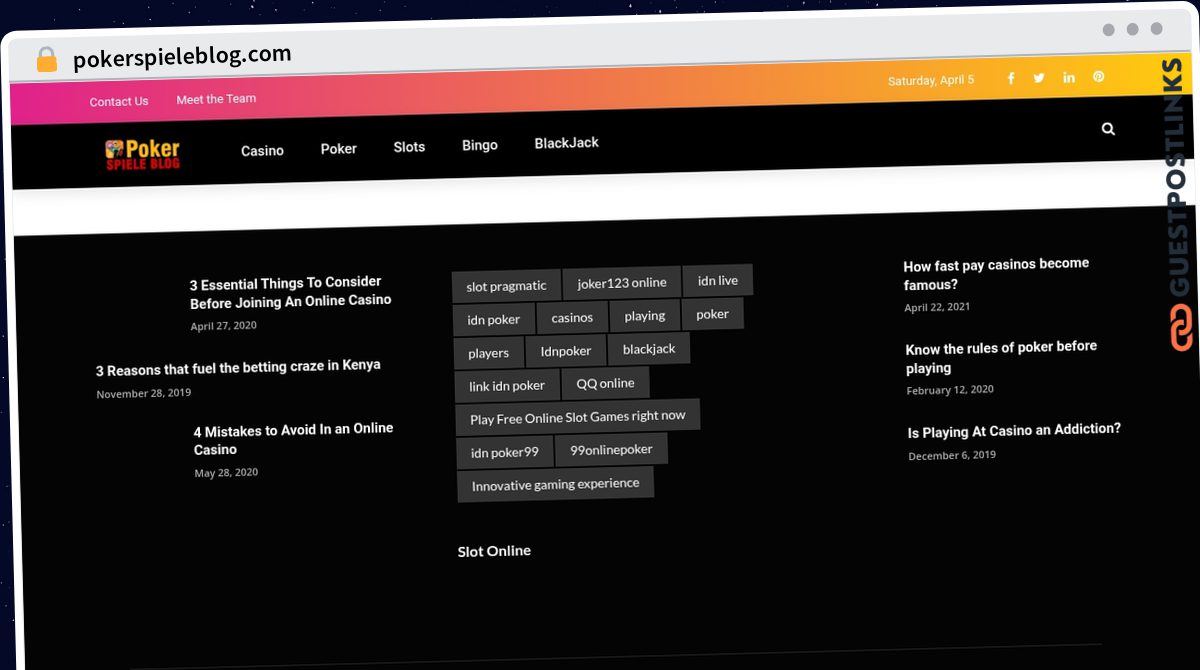This screenshot has height=670, width=1200.
Task: Click the search magnifier icon
Action: point(1108,129)
